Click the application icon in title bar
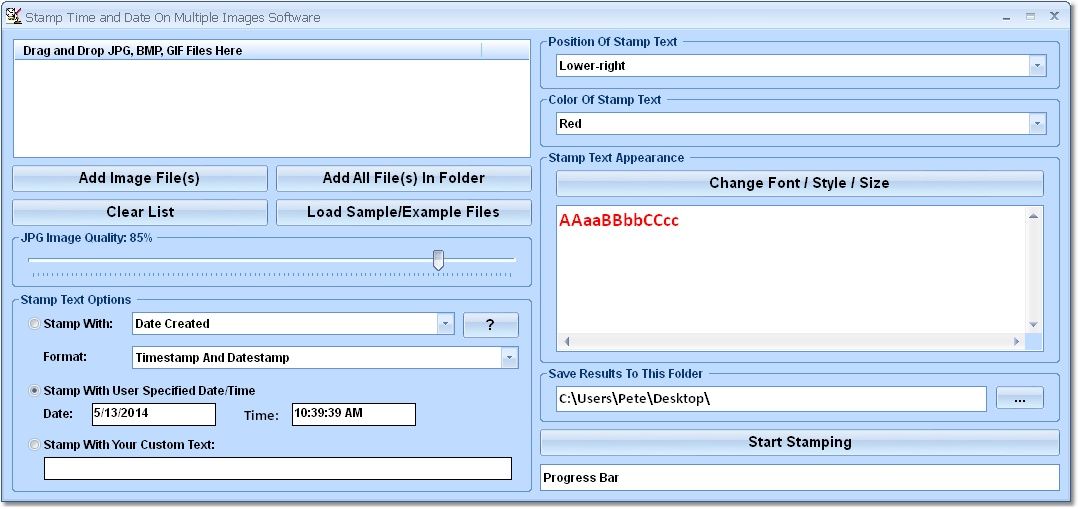Image resolution: width=1078 pixels, height=509 pixels. (13, 17)
